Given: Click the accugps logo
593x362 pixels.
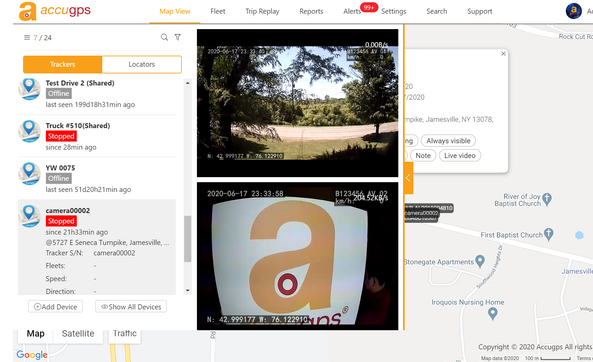Looking at the screenshot, I should 55,11.
